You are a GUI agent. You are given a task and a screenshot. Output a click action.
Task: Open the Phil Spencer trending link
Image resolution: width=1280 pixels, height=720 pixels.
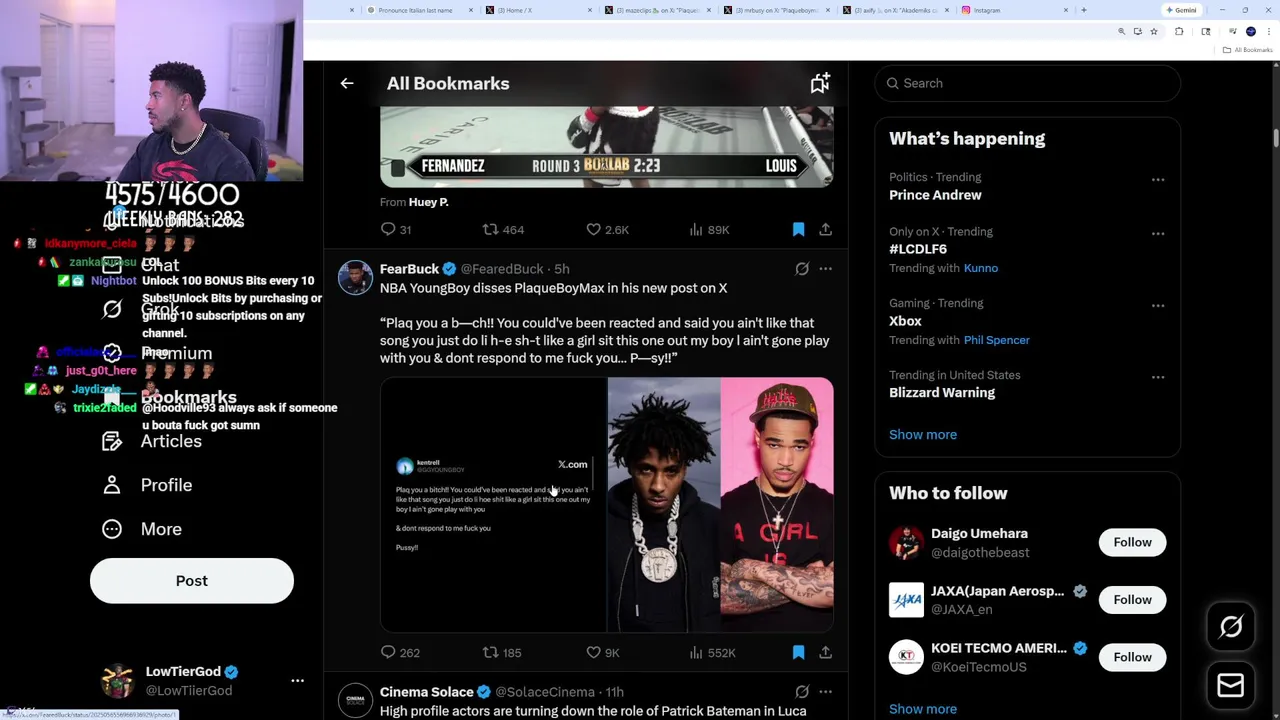click(997, 340)
